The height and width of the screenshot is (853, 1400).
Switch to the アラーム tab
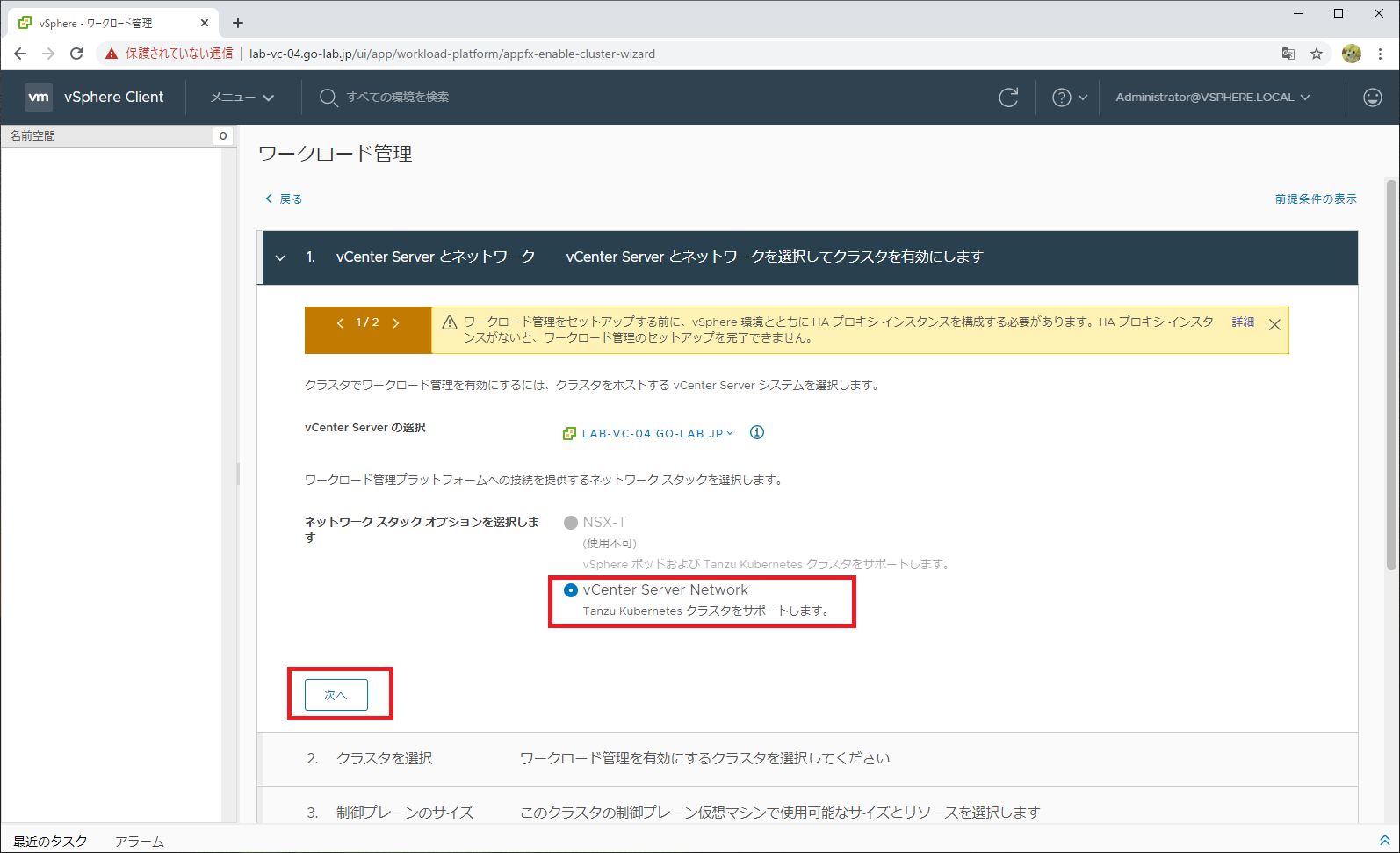pyautogui.click(x=140, y=841)
